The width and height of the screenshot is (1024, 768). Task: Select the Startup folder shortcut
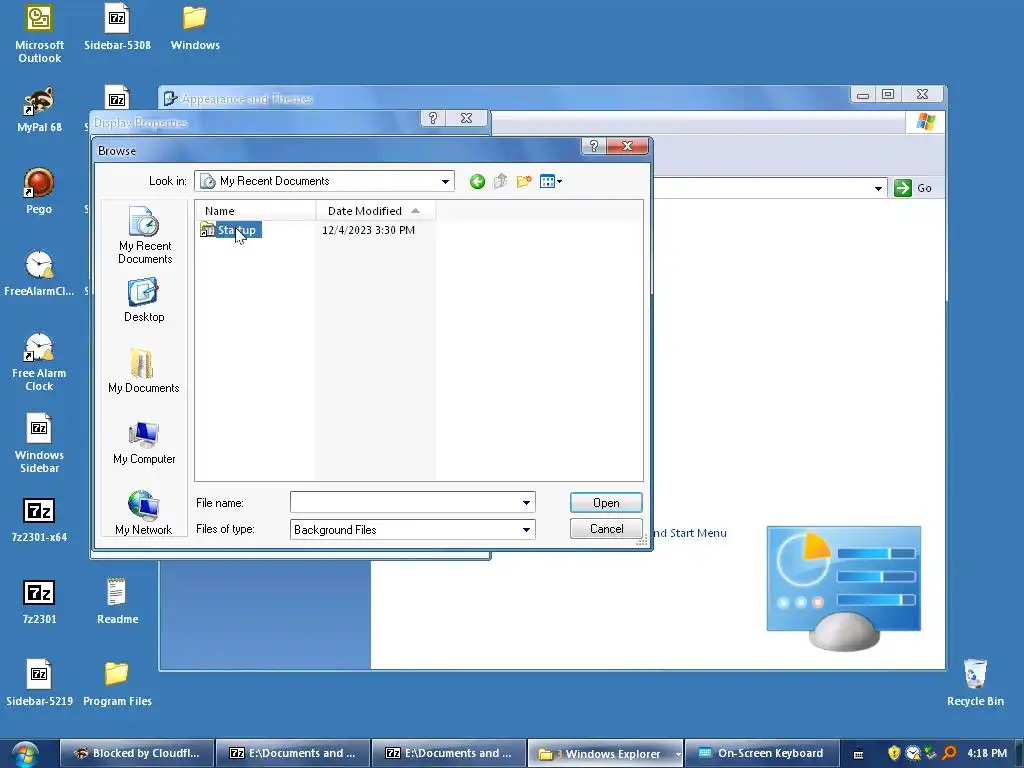coord(230,230)
